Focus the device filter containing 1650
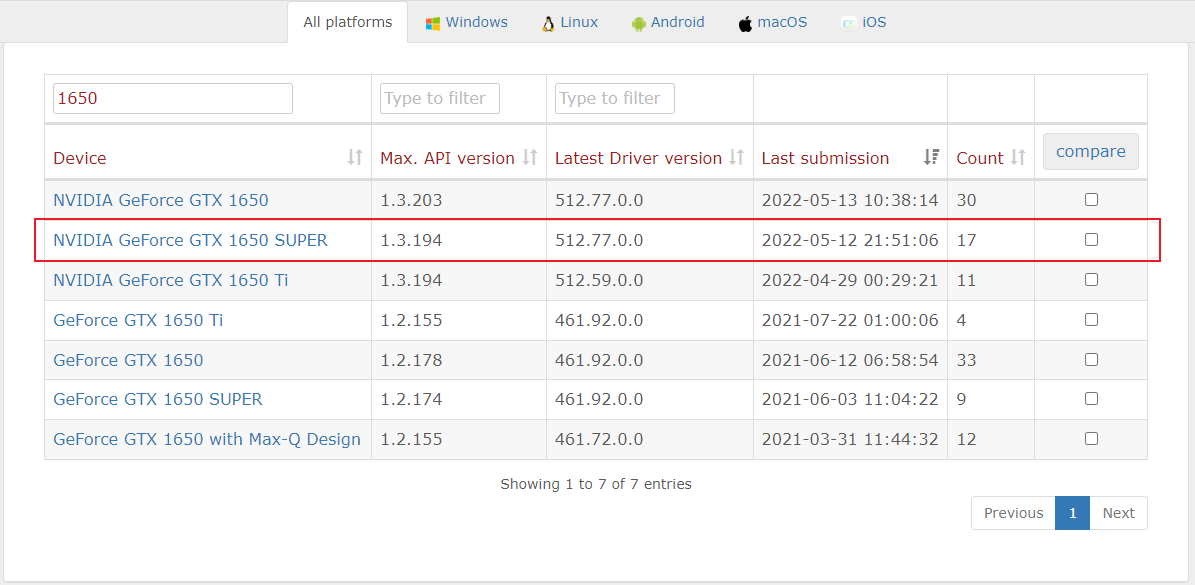This screenshot has width=1195, height=585. point(173,98)
